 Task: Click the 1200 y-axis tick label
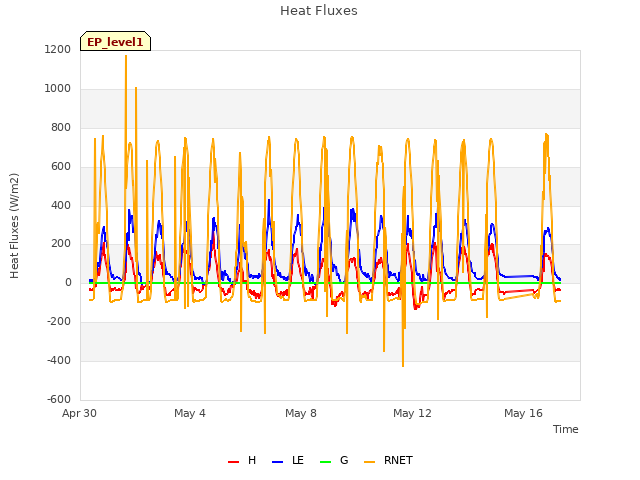pos(58,49)
